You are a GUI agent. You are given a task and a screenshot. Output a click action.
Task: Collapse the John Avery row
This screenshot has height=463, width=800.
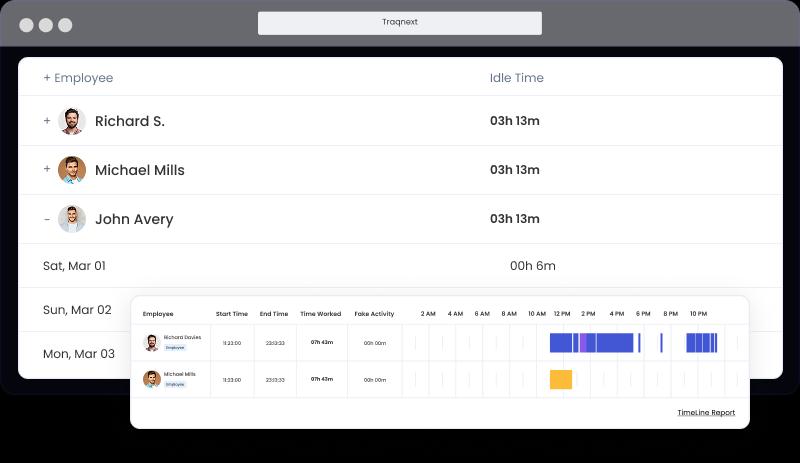coord(46,219)
